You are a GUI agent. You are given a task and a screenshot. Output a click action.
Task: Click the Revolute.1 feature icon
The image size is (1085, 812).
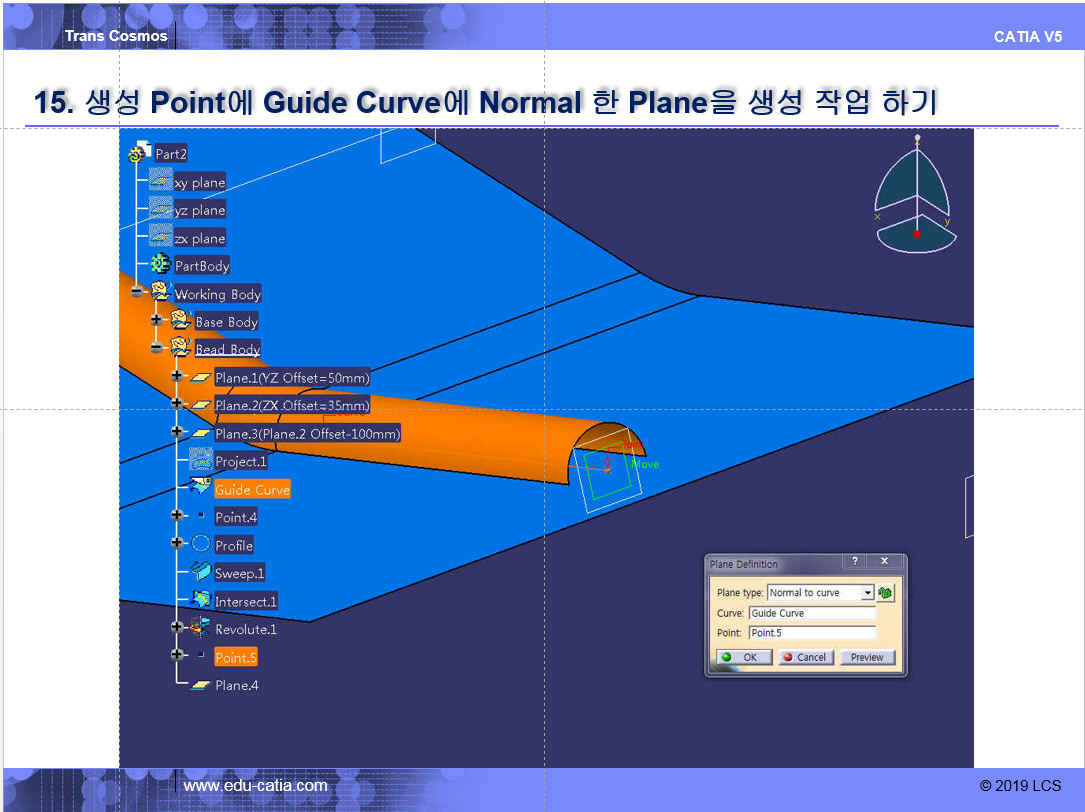pos(200,628)
